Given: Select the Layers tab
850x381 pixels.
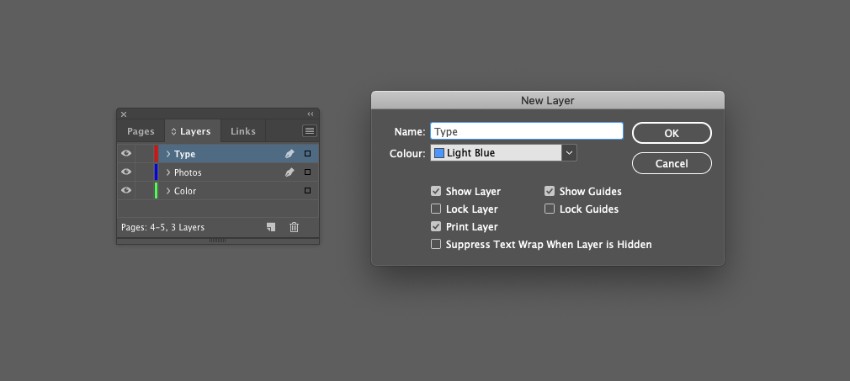Looking at the screenshot, I should pyautogui.click(x=192, y=132).
